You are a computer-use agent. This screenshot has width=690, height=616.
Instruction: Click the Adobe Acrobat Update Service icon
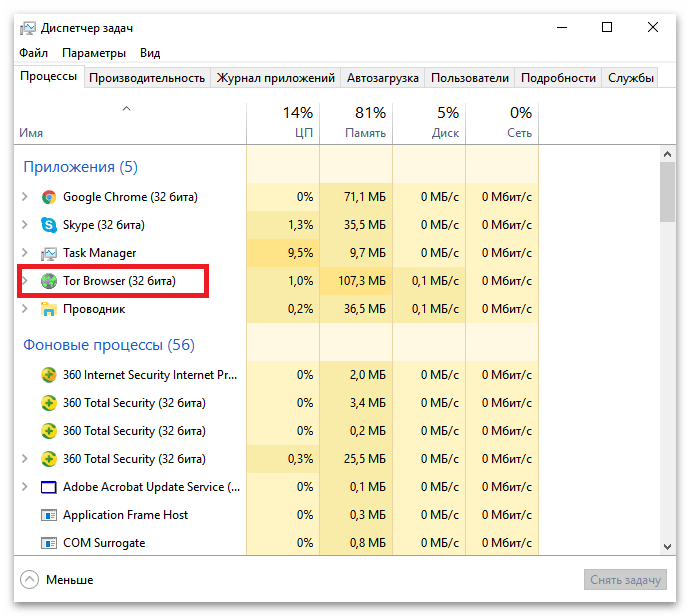tap(49, 487)
